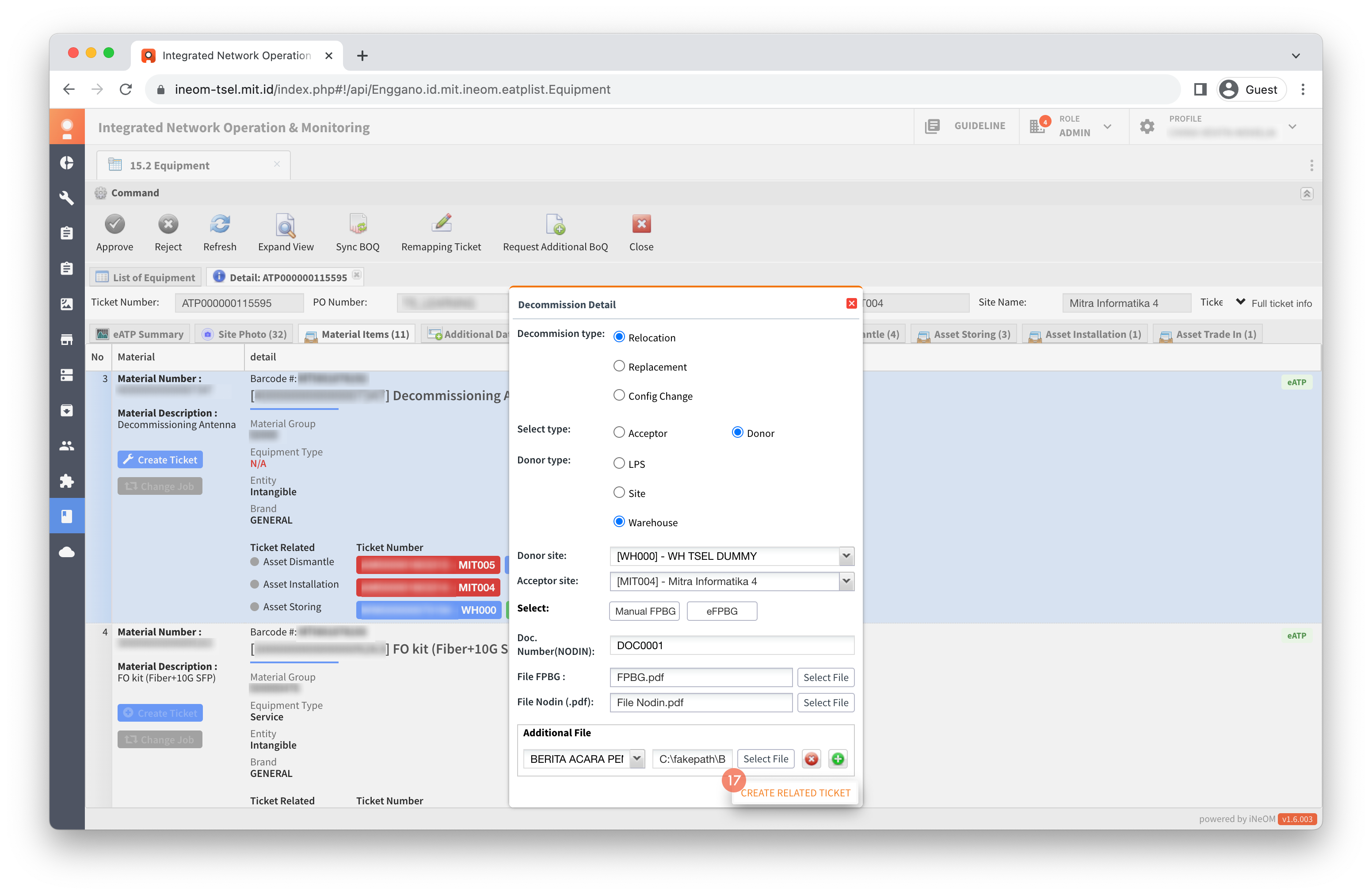Close the Decommission Detail dialog
This screenshot has width=1372, height=895.
[x=851, y=303]
